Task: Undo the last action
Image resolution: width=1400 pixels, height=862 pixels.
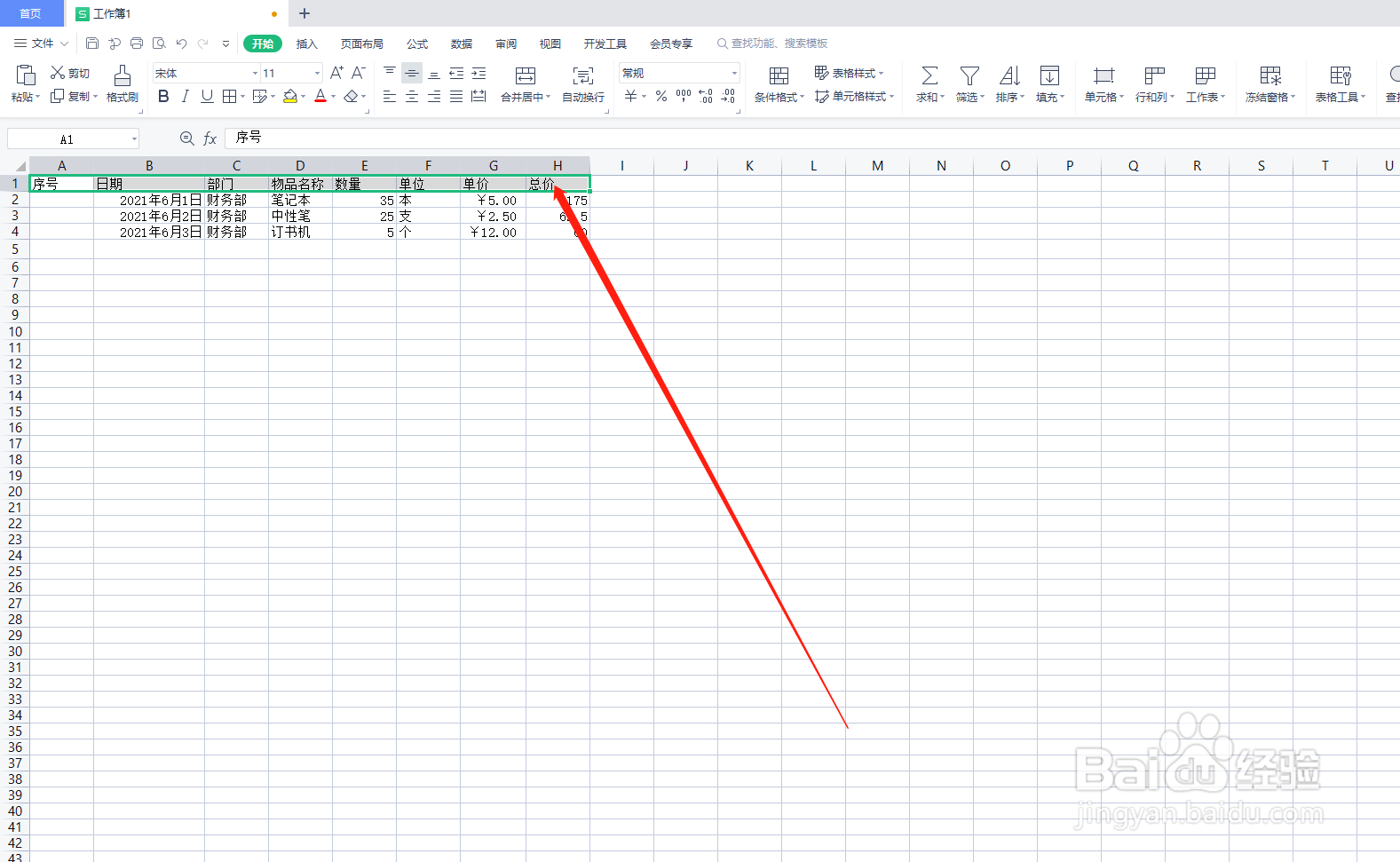Action: point(181,43)
